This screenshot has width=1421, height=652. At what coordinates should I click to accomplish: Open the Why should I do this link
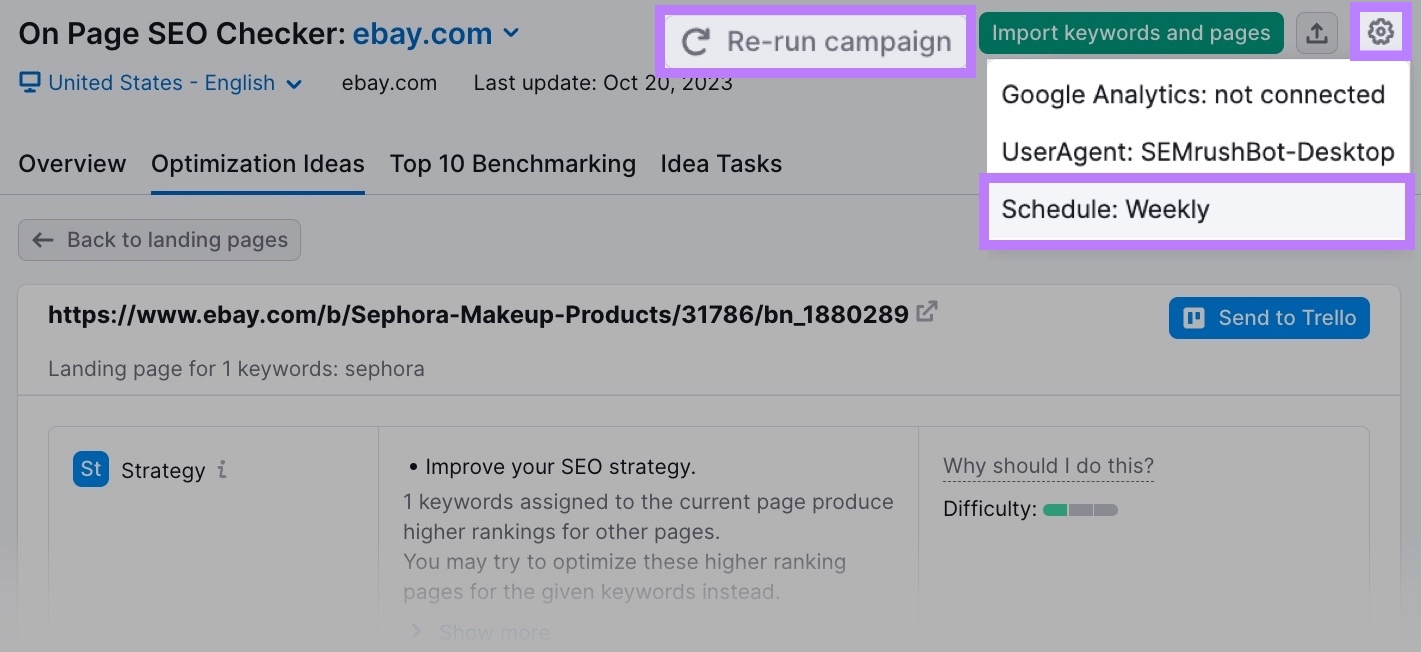[x=1047, y=466]
